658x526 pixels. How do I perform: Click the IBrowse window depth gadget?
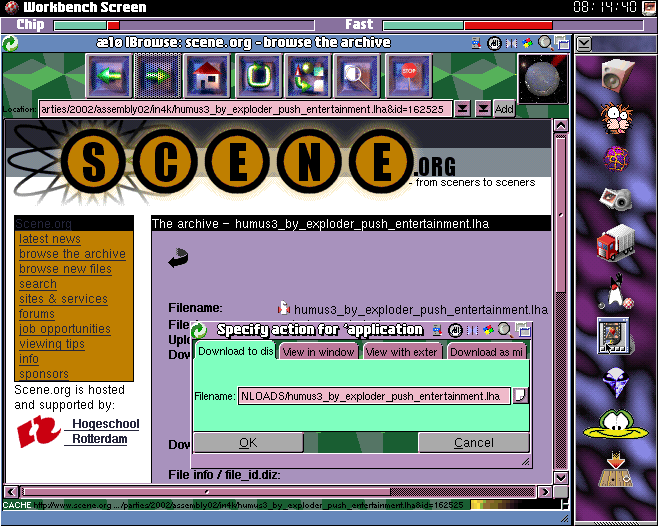[562, 42]
